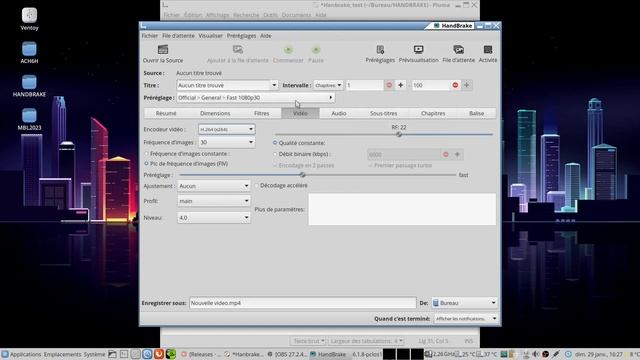This screenshot has width=640, height=360.
Task: Toggle the Encodage en 2 passes checkbox
Action: [x=275, y=166]
